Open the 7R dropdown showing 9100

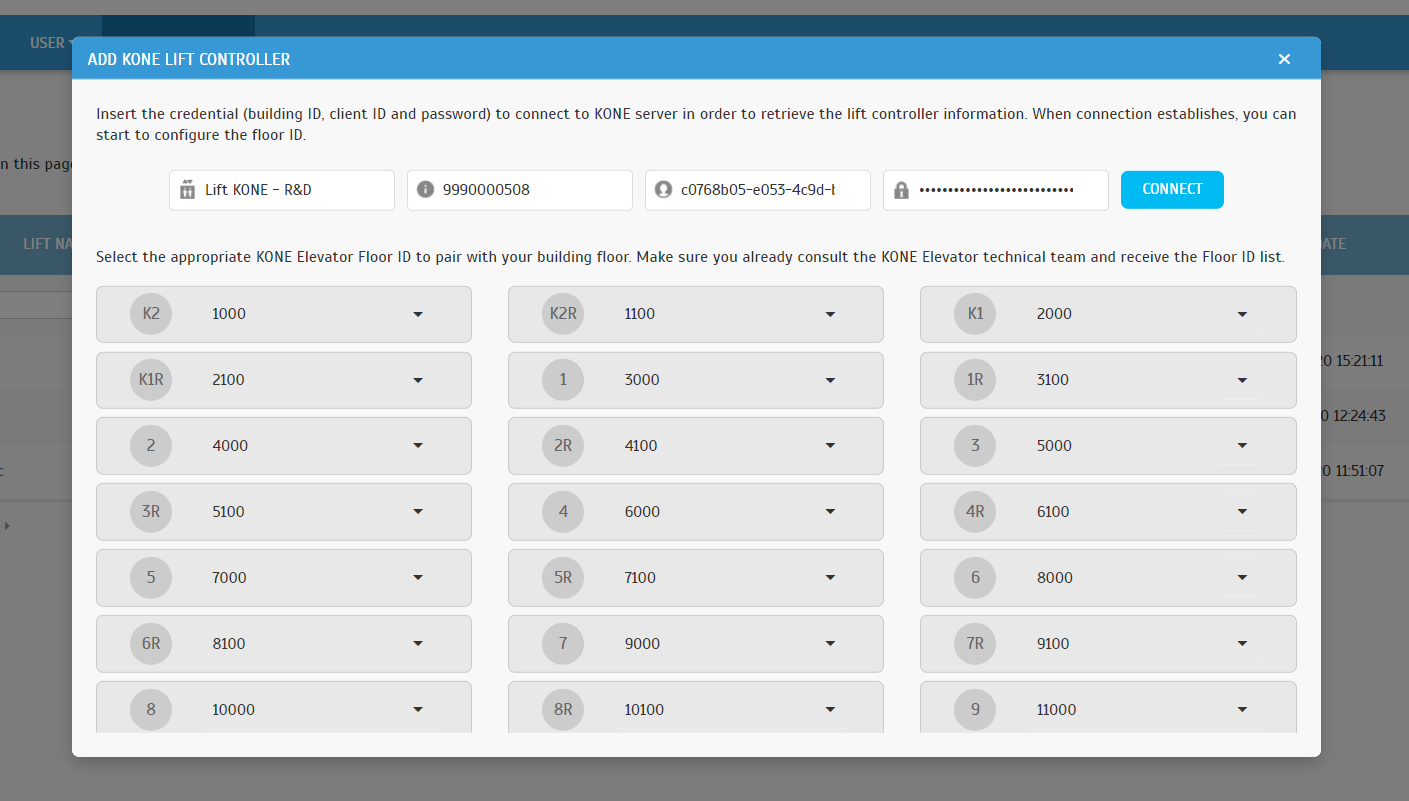click(x=1142, y=644)
